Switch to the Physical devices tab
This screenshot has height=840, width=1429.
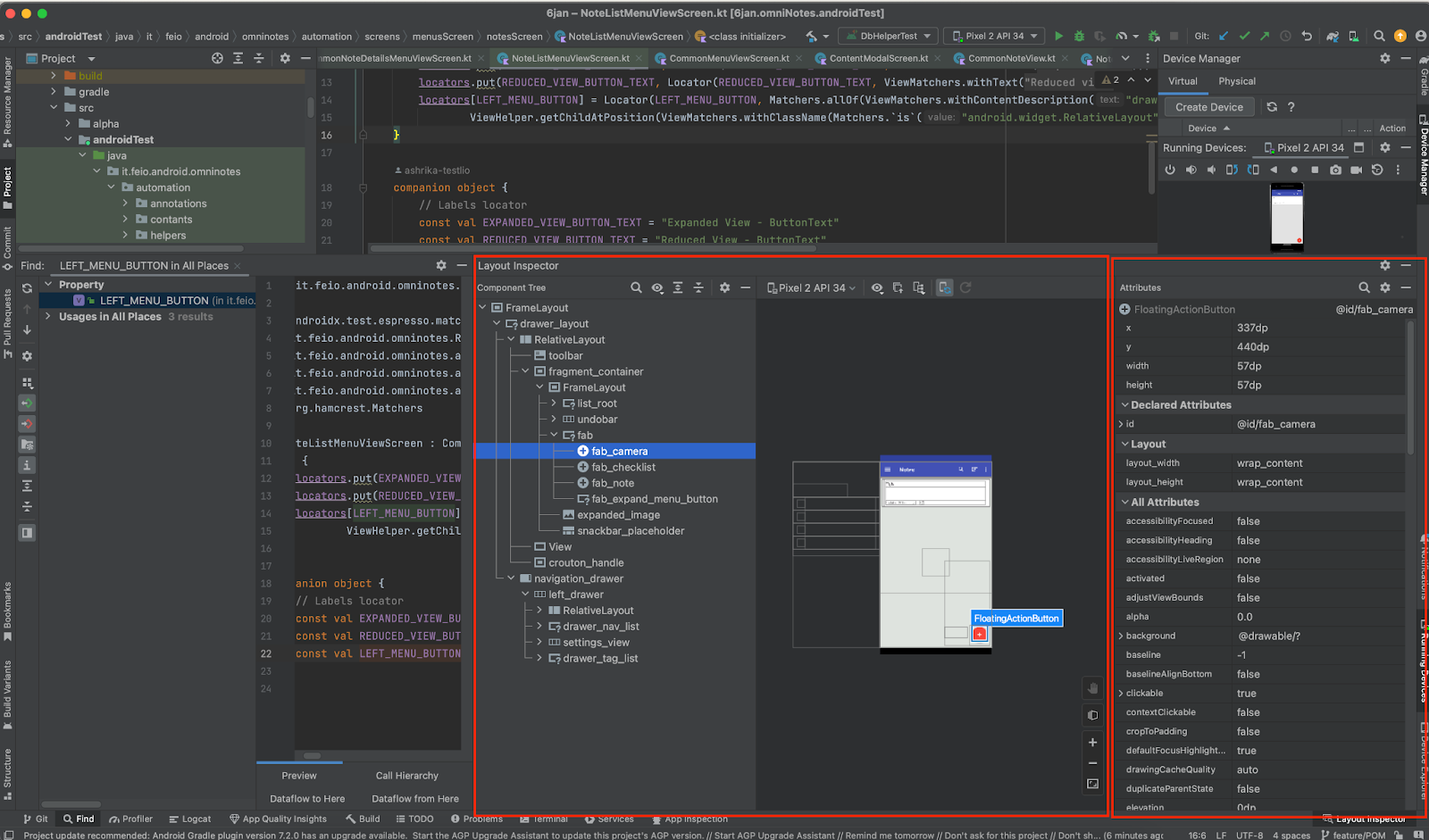pos(1236,81)
